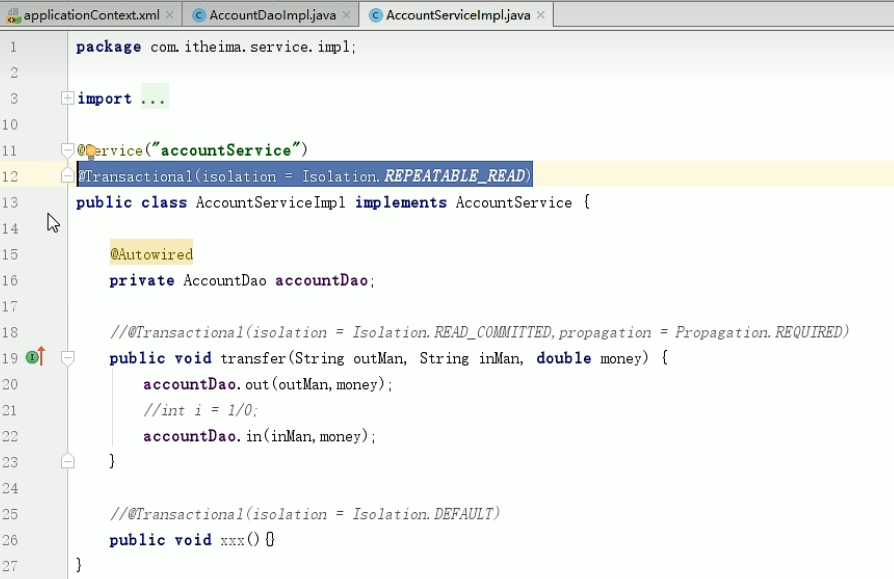Image resolution: width=894 pixels, height=579 pixels.
Task: Click the @Autowired annotation
Action: coord(152,254)
